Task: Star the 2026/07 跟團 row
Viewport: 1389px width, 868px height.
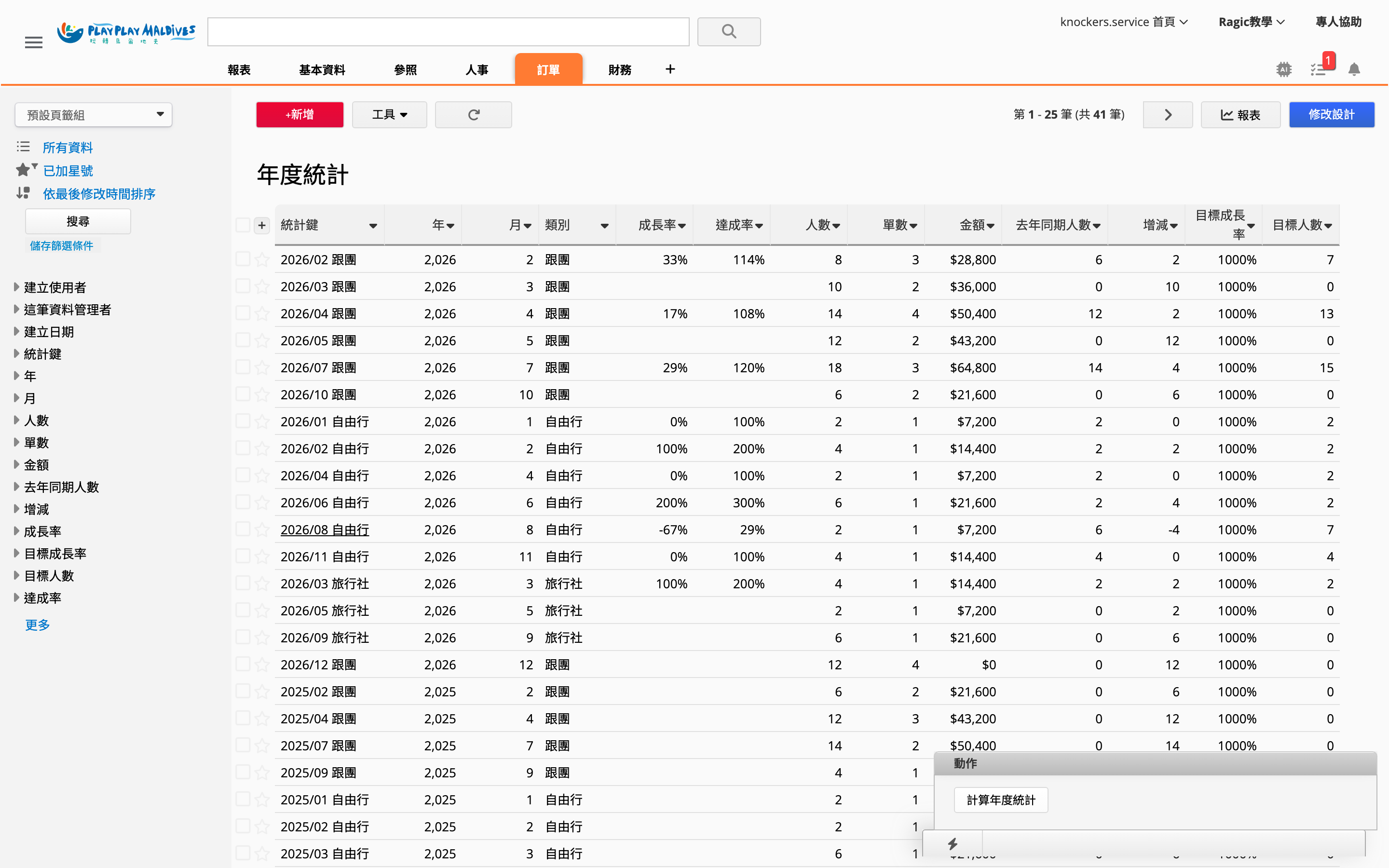Action: [262, 367]
